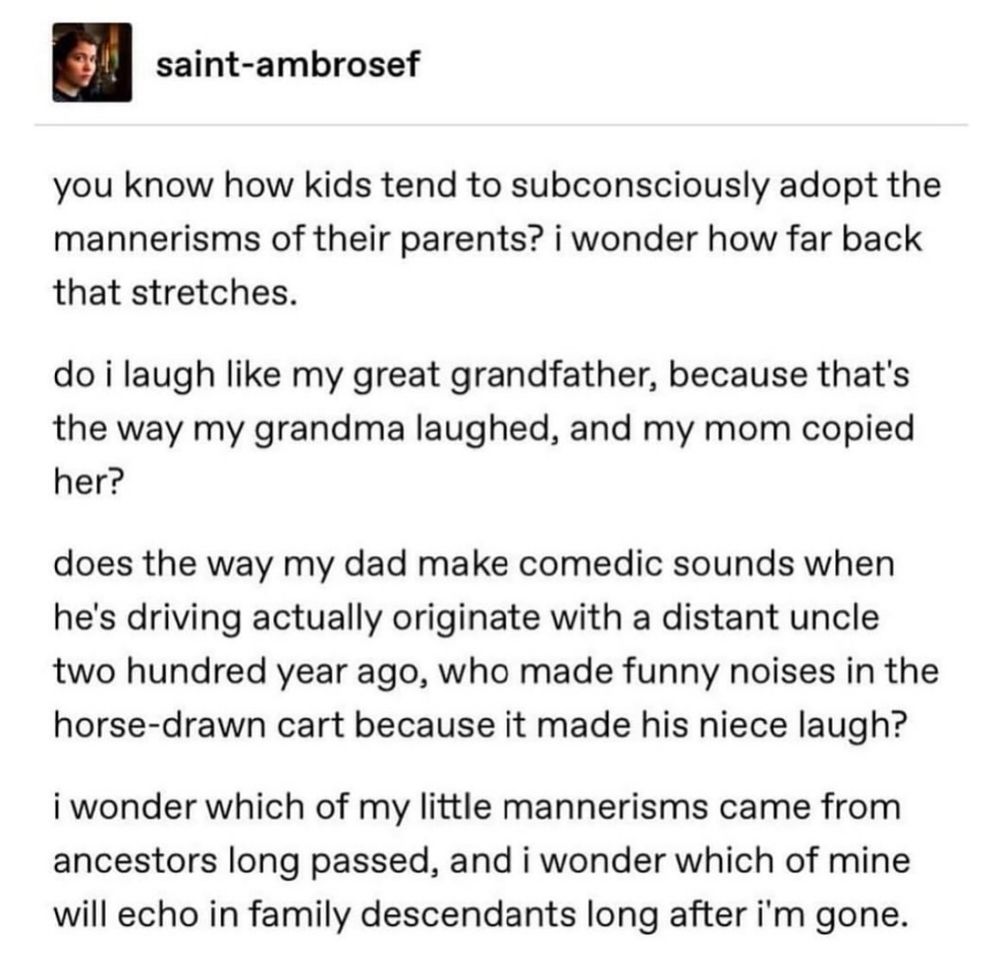Click the line "that stretches."

(x=175, y=292)
